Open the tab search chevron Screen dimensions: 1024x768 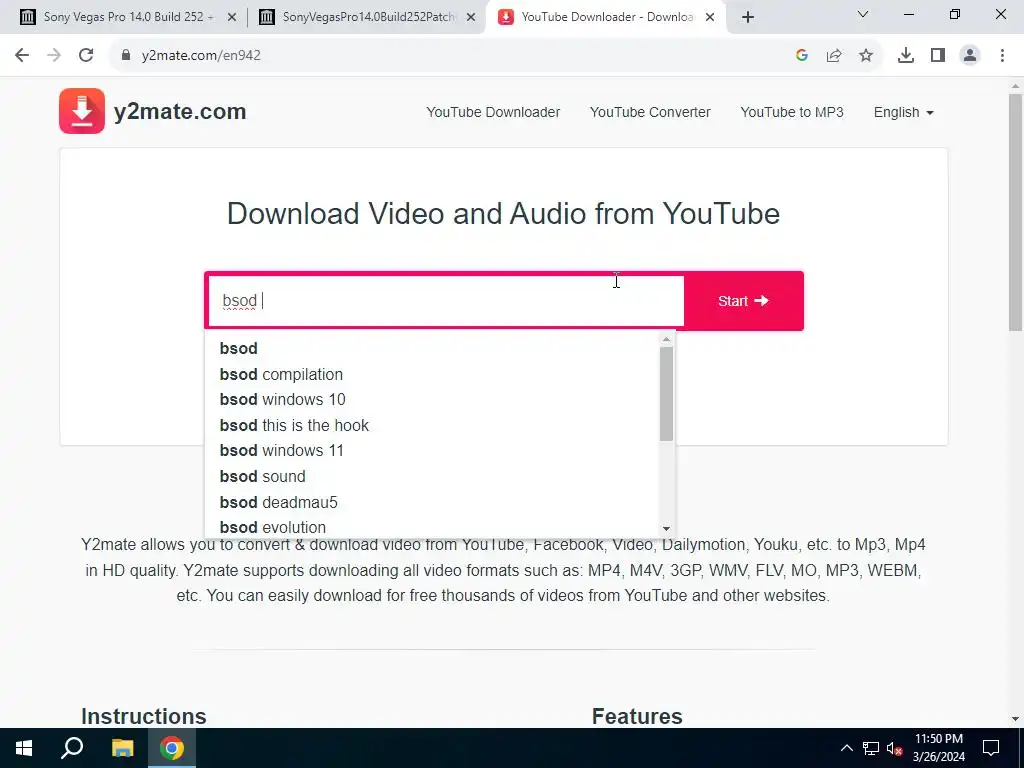coord(863,14)
